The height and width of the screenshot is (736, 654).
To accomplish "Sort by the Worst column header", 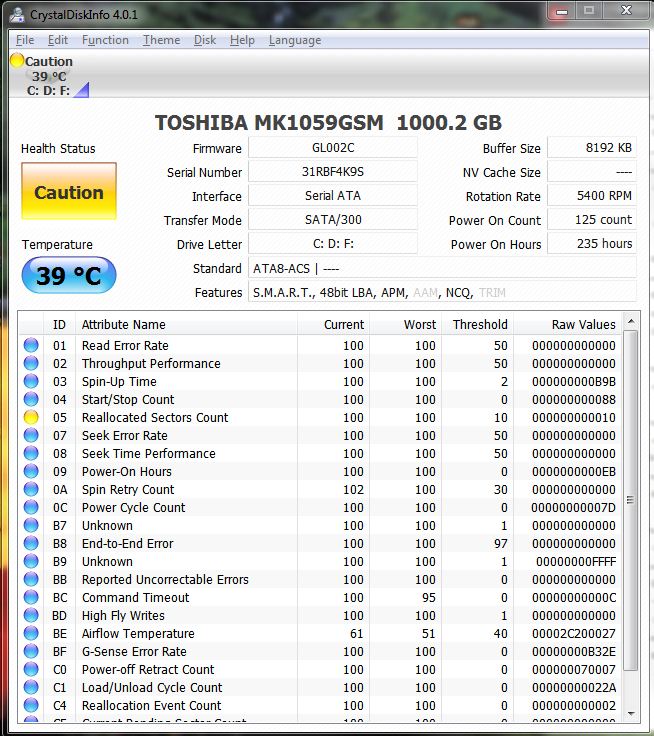I will [406, 324].
